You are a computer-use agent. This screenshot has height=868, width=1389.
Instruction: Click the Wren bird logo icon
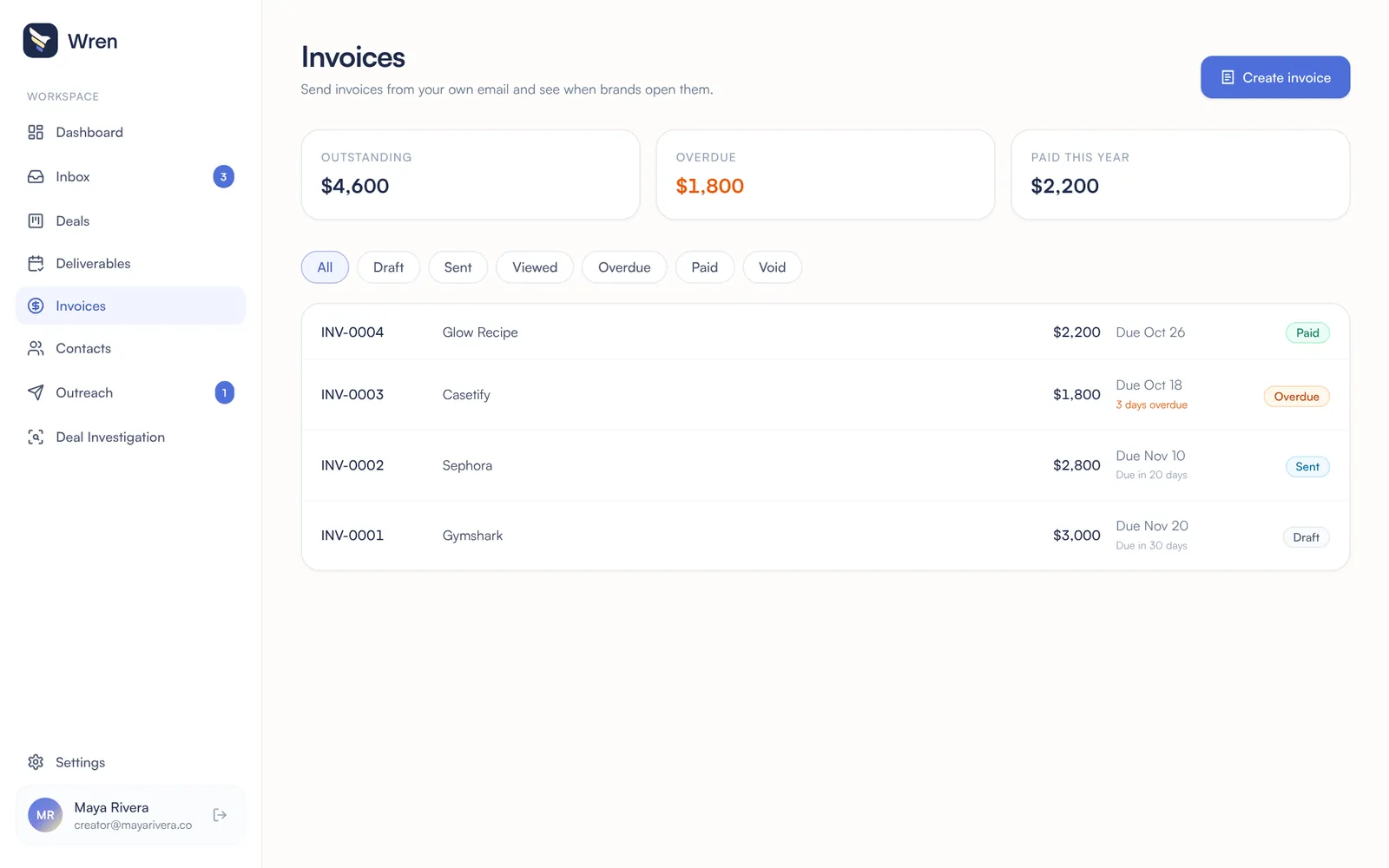(40, 41)
